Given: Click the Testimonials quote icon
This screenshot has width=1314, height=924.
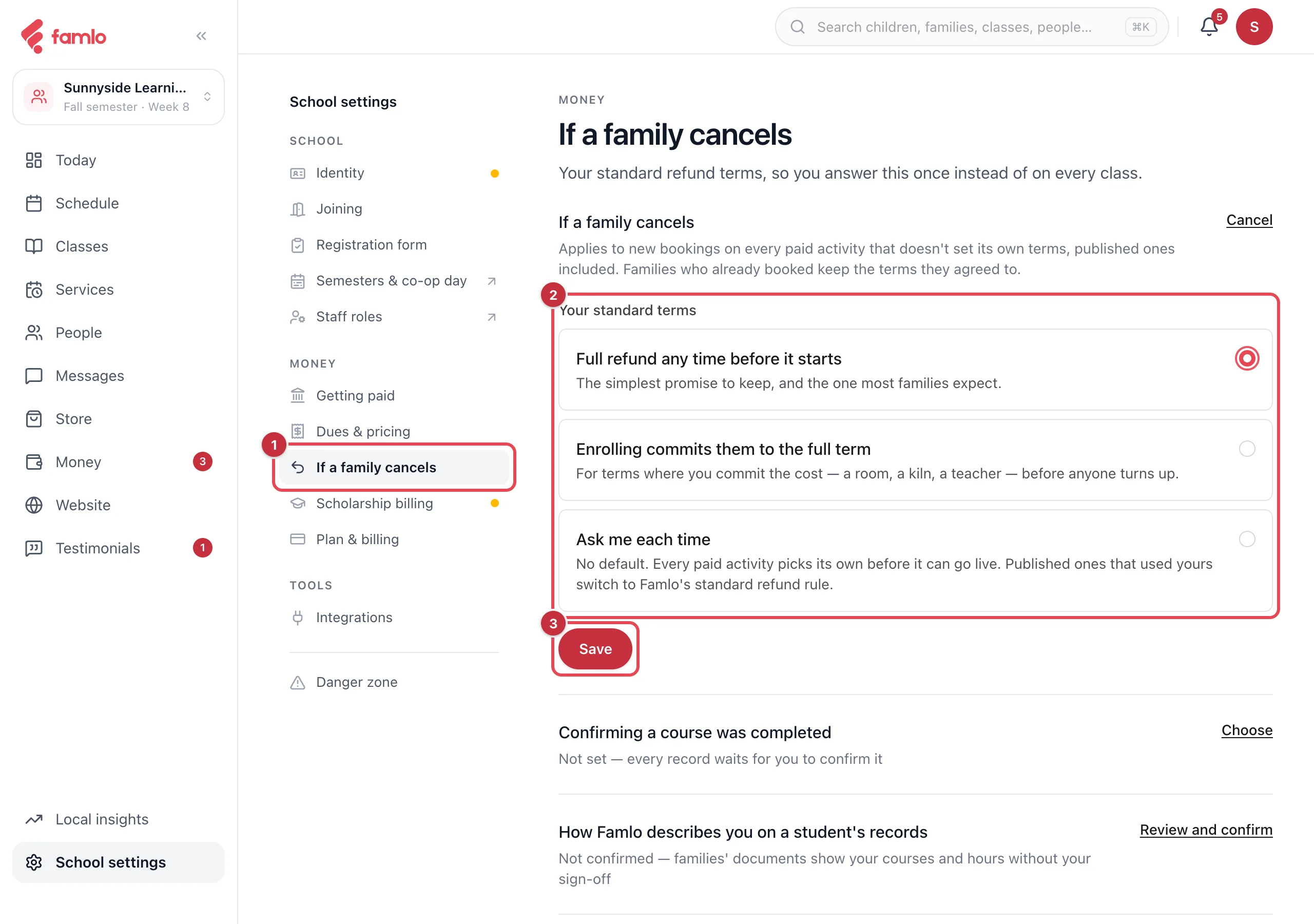Looking at the screenshot, I should (34, 548).
